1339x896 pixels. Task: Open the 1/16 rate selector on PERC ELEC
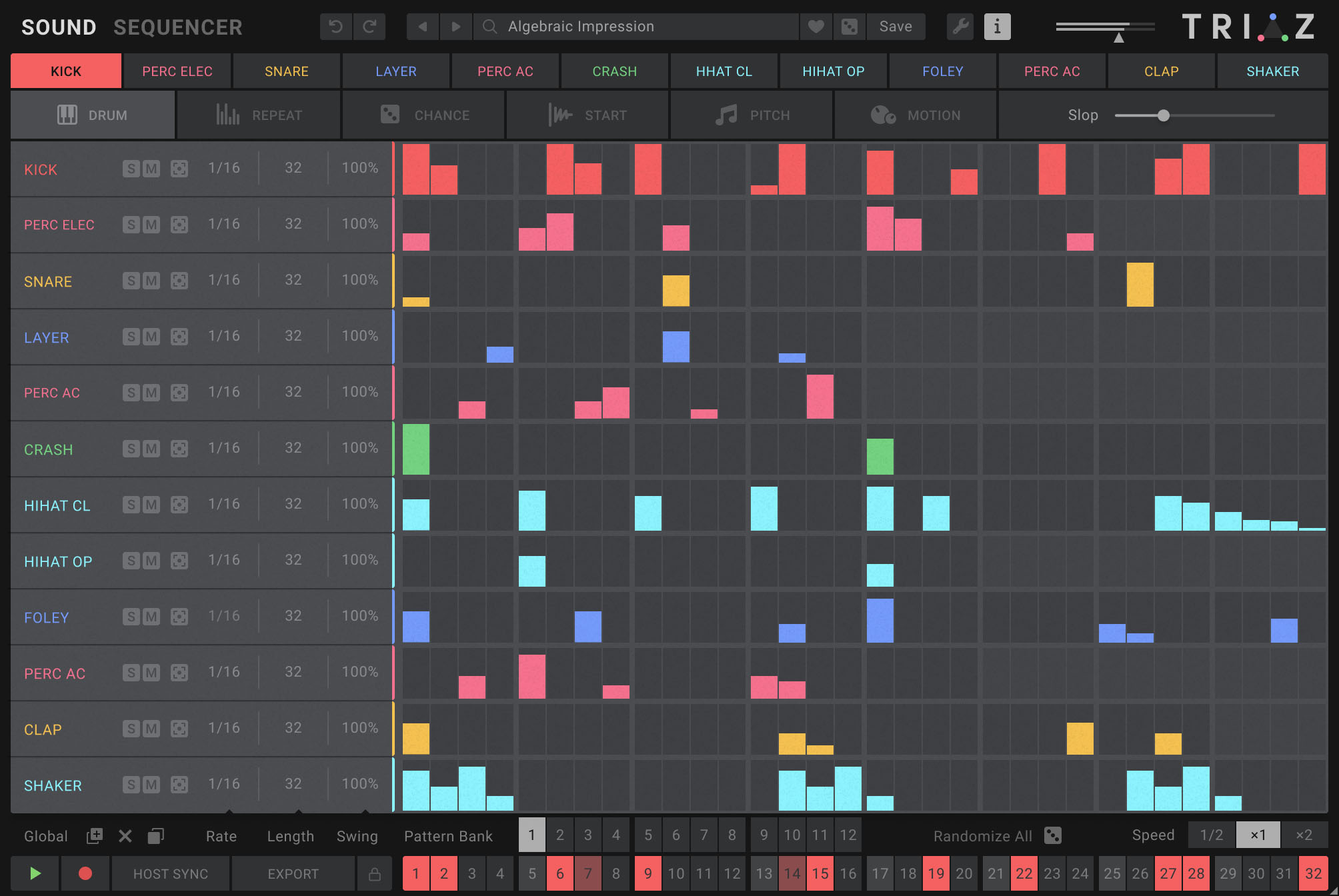point(223,224)
